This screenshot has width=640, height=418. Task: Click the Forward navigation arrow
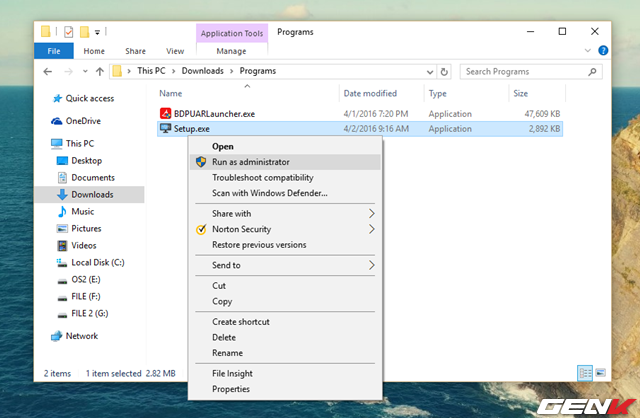point(68,71)
